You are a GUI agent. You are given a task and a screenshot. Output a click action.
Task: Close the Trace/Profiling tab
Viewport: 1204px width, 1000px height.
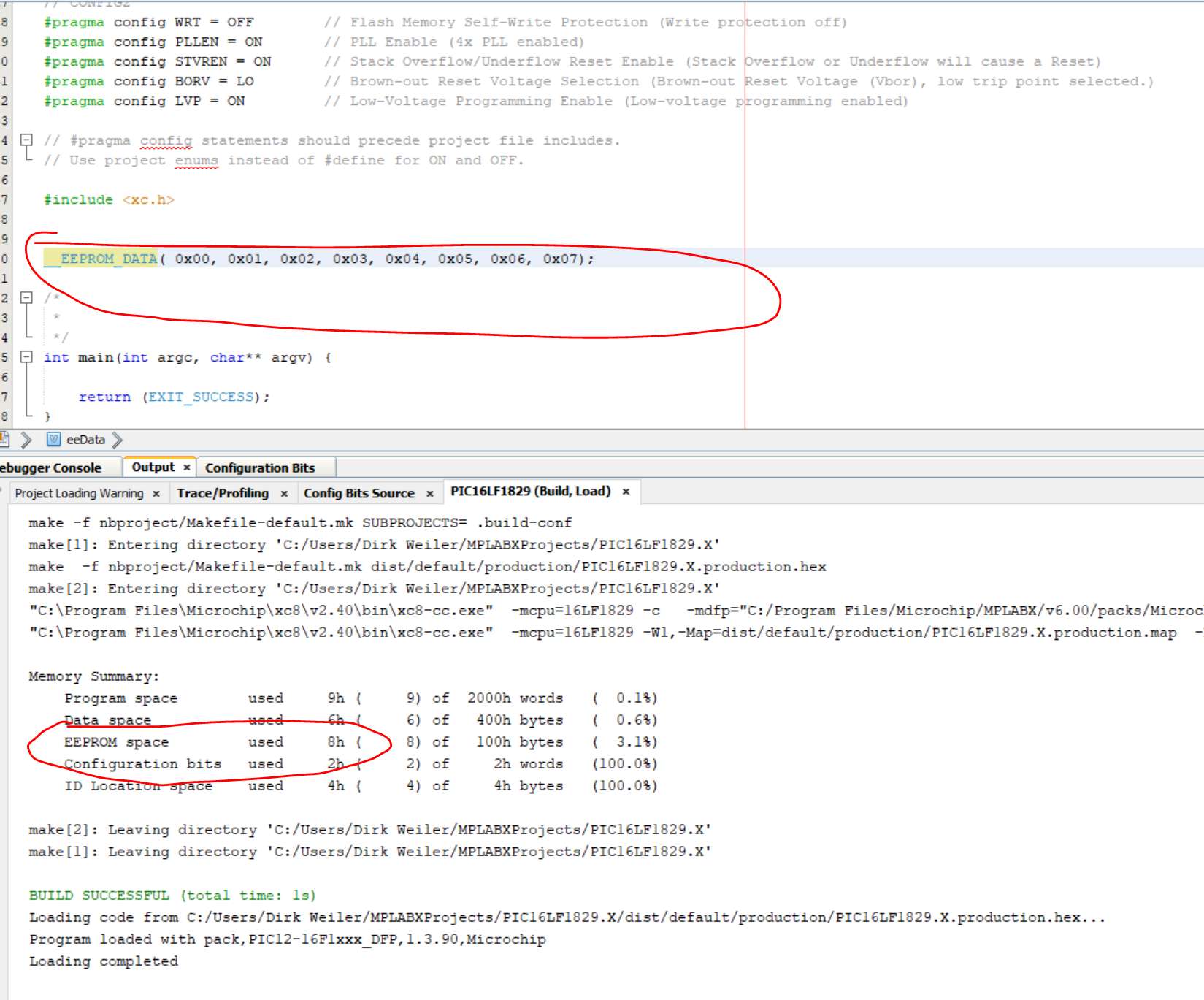coord(284,494)
